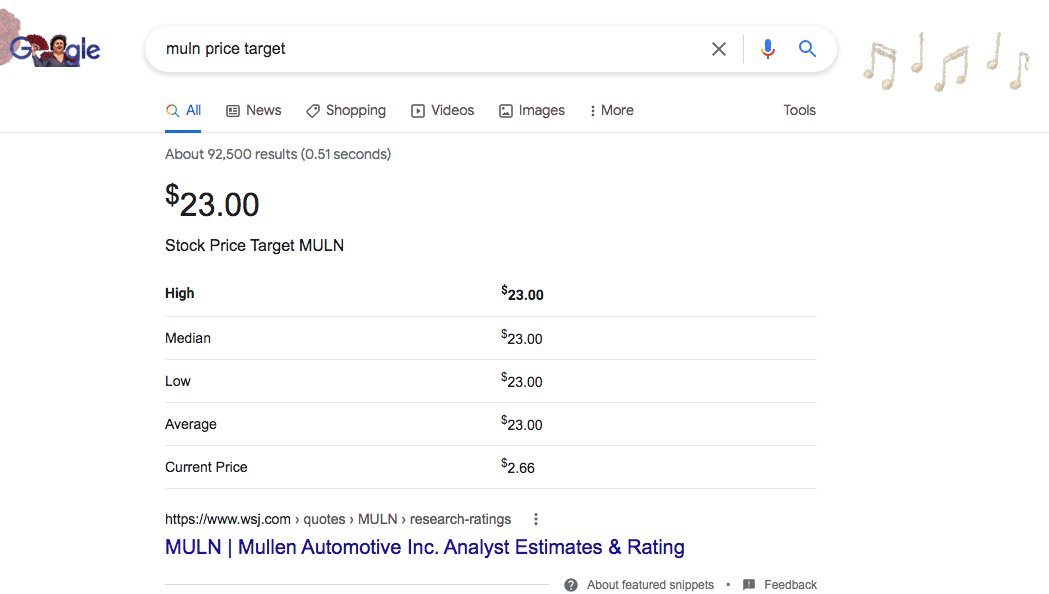This screenshot has width=1049, height=594.
Task: Click the High row label
Action: (x=179, y=294)
